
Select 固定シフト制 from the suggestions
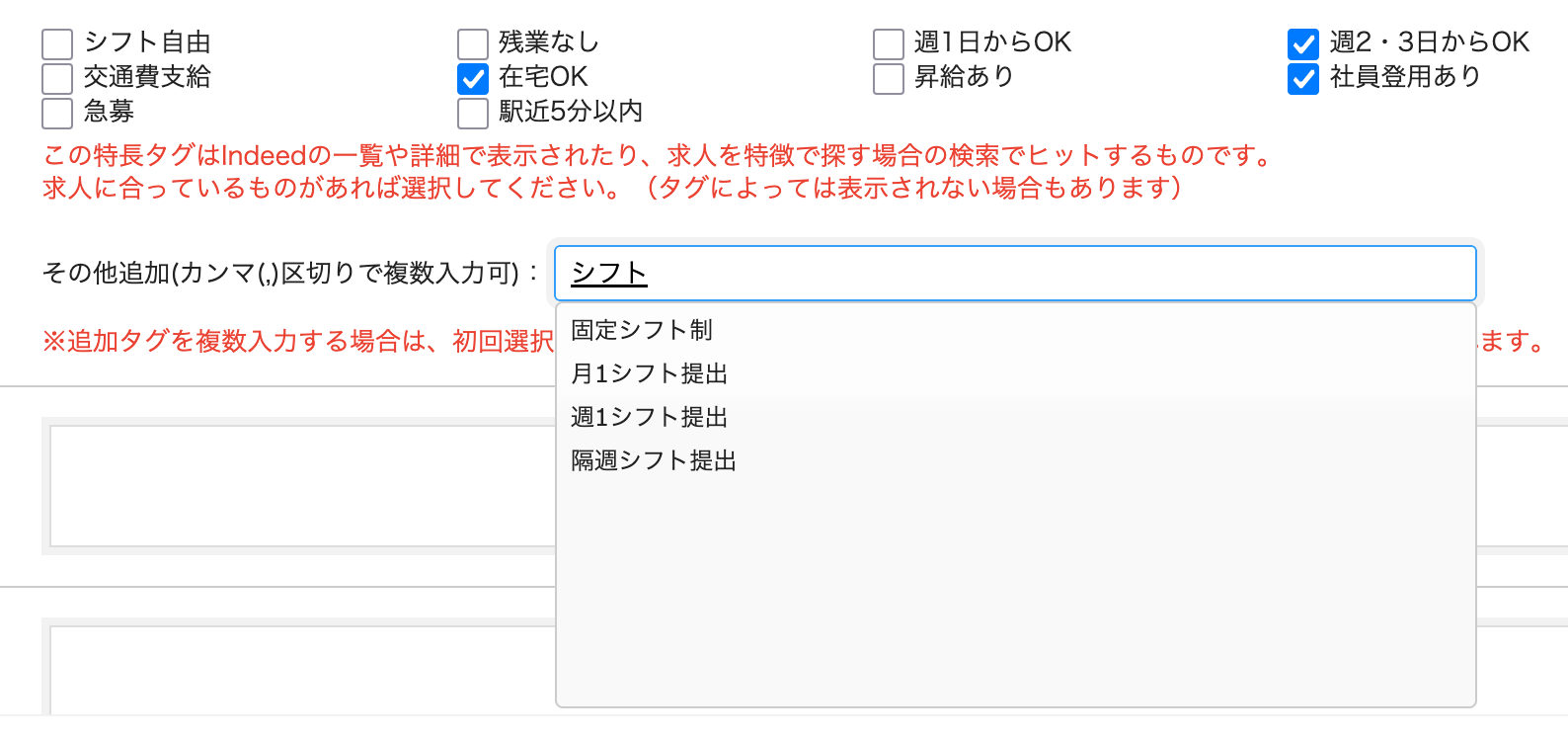[x=642, y=330]
